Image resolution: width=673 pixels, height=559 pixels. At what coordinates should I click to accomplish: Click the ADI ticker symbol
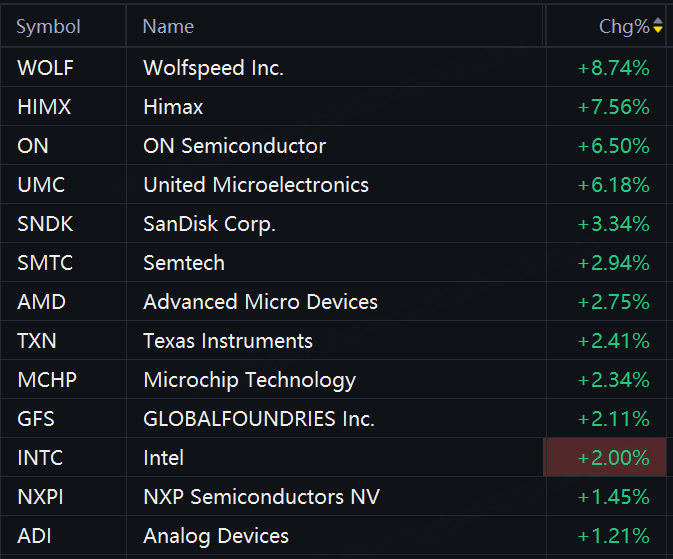pos(33,536)
